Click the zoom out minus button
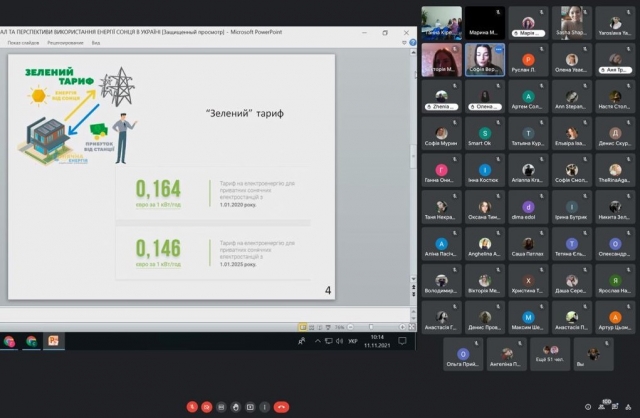This screenshot has width=640, height=418. point(350,327)
